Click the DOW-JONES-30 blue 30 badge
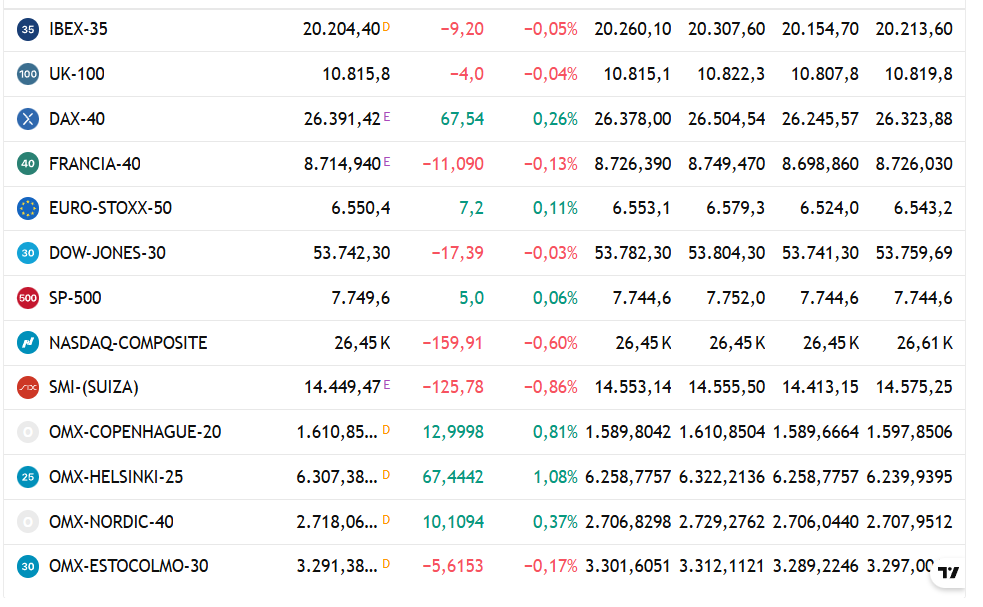This screenshot has width=983, height=607. pyautogui.click(x=28, y=253)
